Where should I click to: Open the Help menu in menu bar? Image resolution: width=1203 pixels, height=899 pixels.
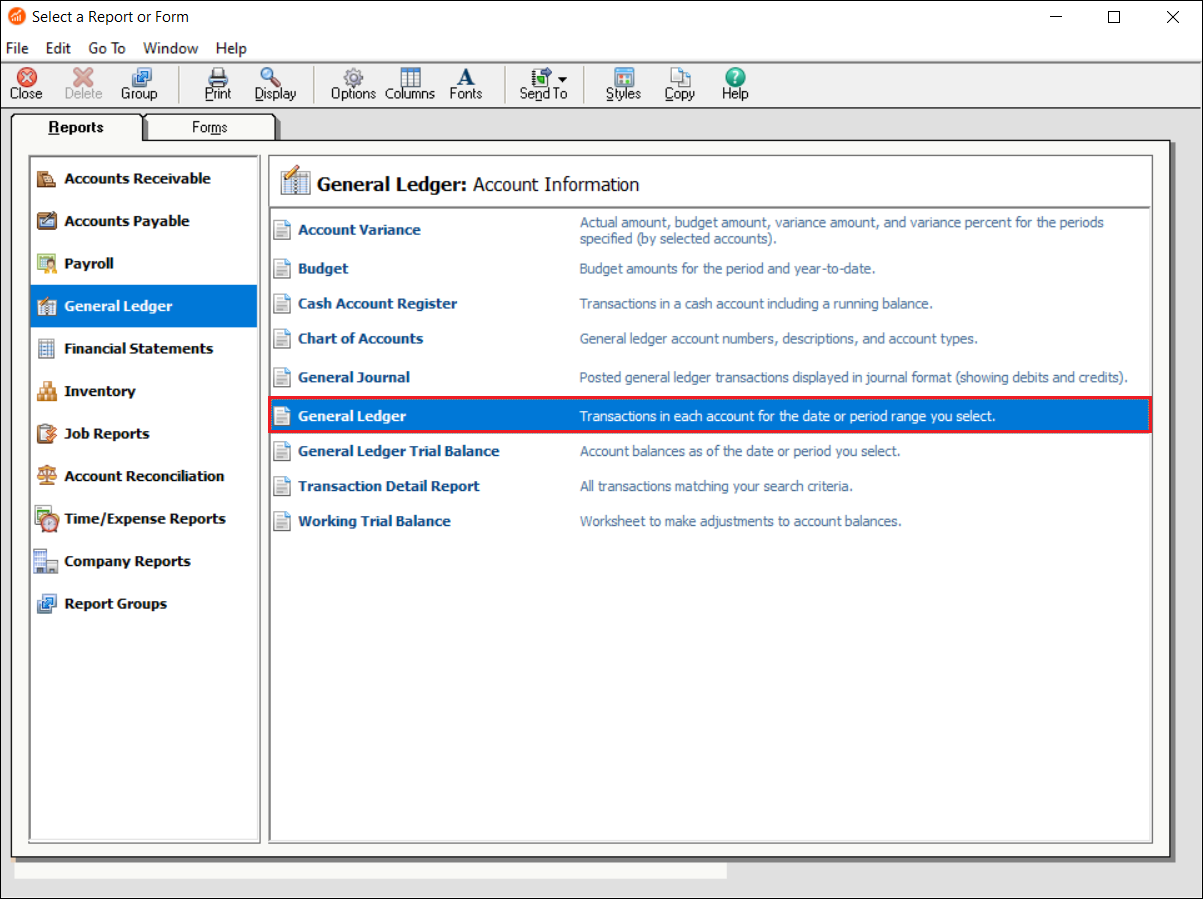pyautogui.click(x=231, y=48)
